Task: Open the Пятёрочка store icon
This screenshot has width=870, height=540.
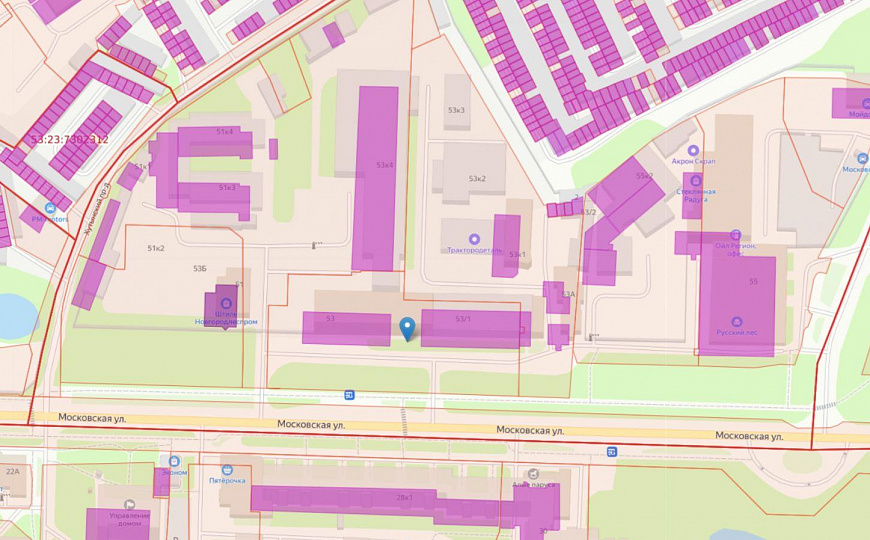Action: (x=227, y=469)
